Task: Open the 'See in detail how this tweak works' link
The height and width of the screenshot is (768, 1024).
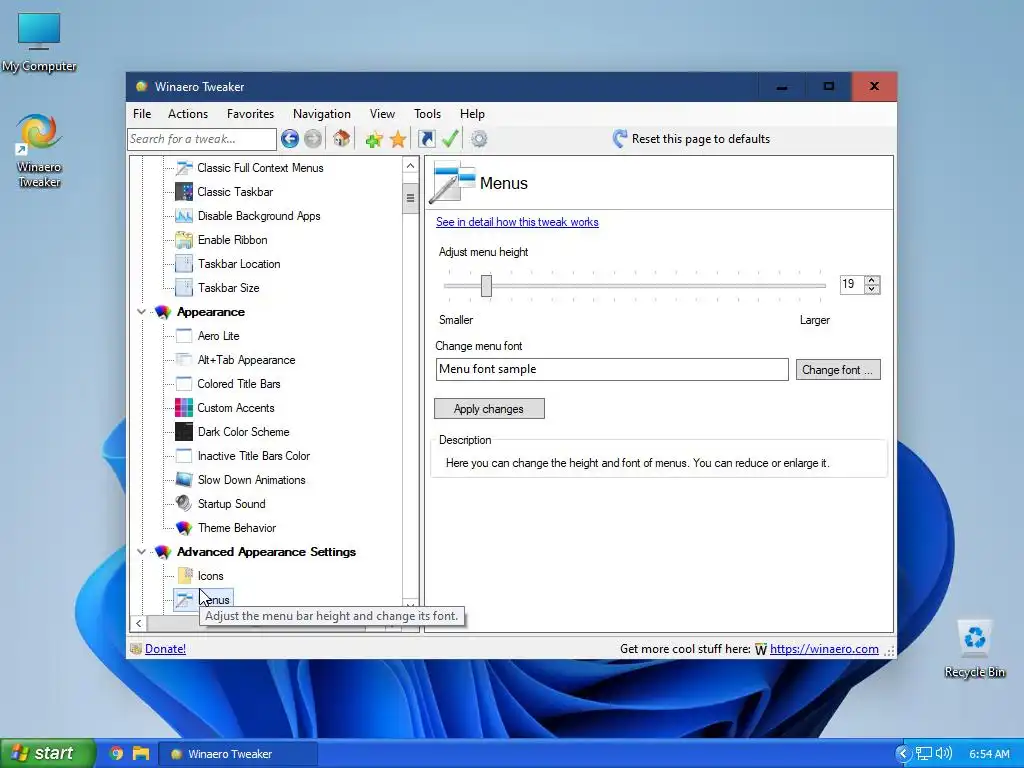Action: (517, 222)
